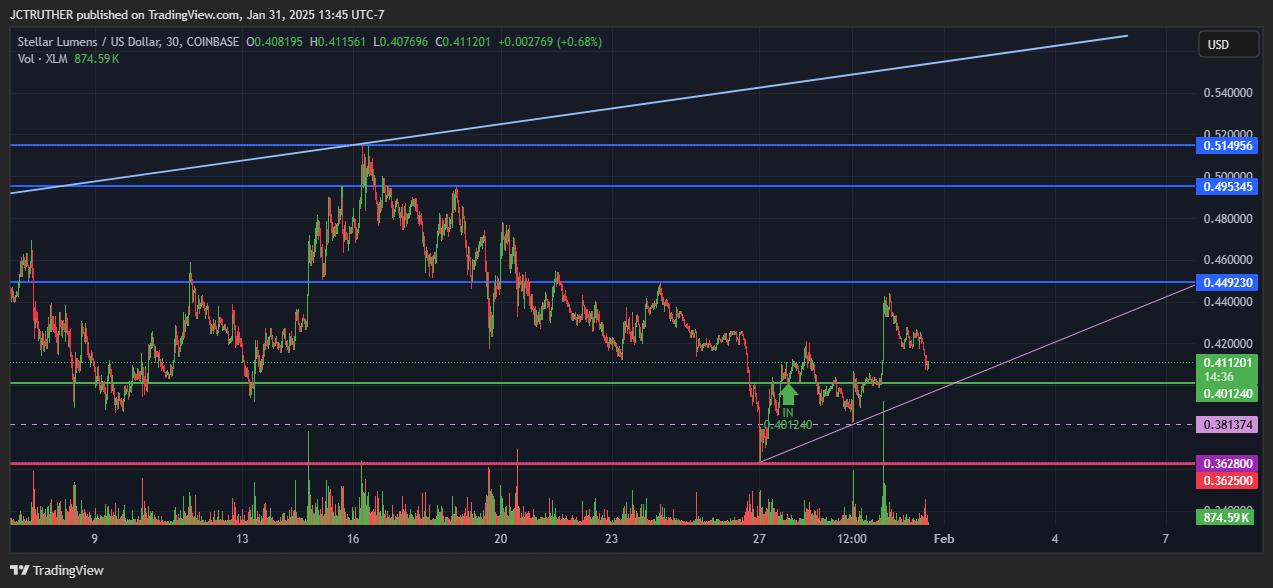Select the purple 0.362800 price label
1273x588 pixels.
1228,464
